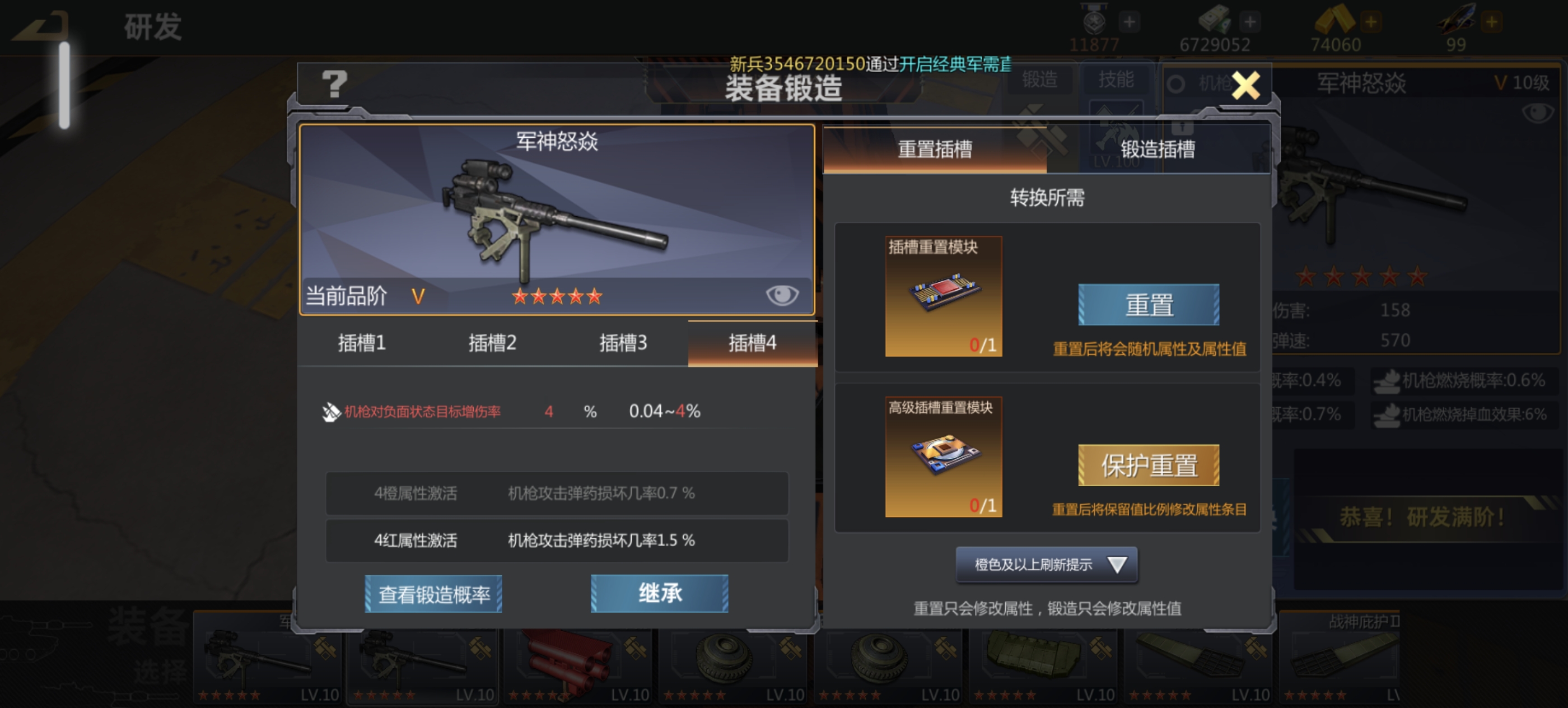The width and height of the screenshot is (1568, 708).
Task: Click the blue 重置 button
Action: click(1148, 304)
